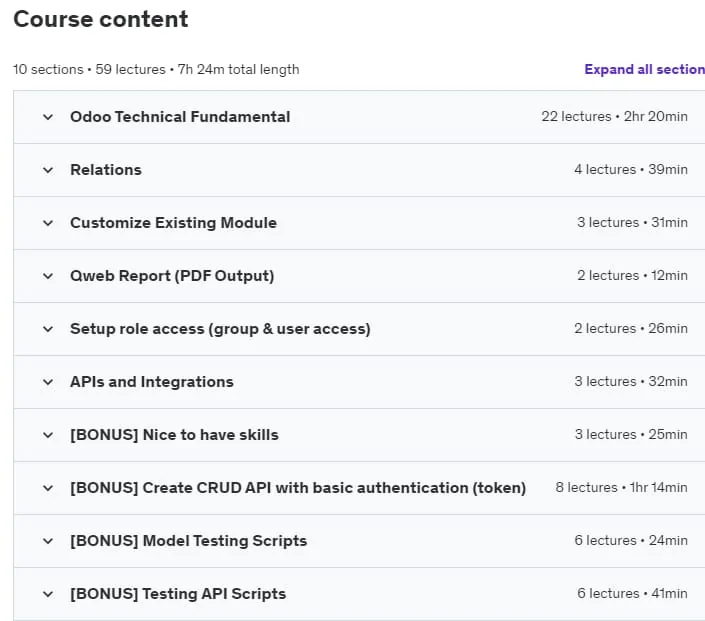This screenshot has height=621, width=705.
Task: Select [BONUS] Nice to have skills title
Action: (x=174, y=435)
